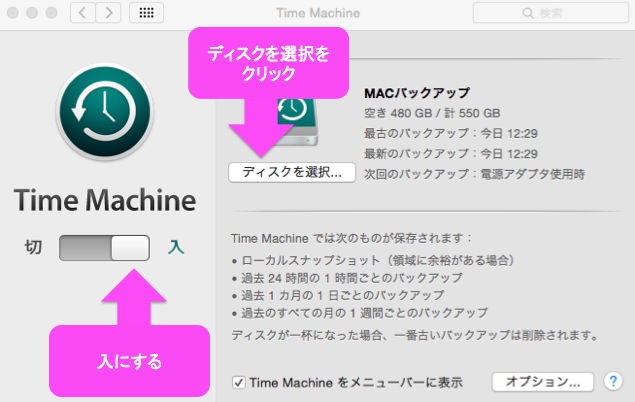The width and height of the screenshot is (635, 402).
Task: Click the 入 label beside the switch
Action: tap(176, 247)
